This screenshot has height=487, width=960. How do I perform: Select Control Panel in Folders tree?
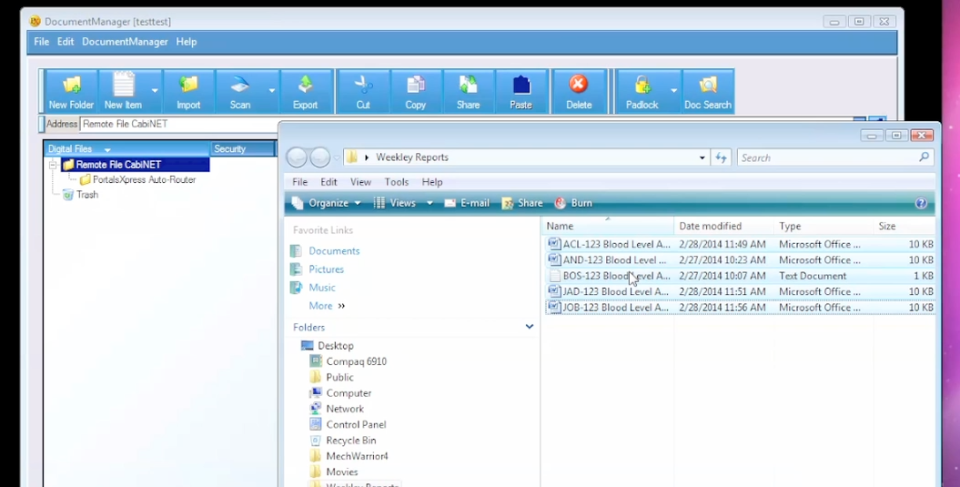[x=356, y=425]
